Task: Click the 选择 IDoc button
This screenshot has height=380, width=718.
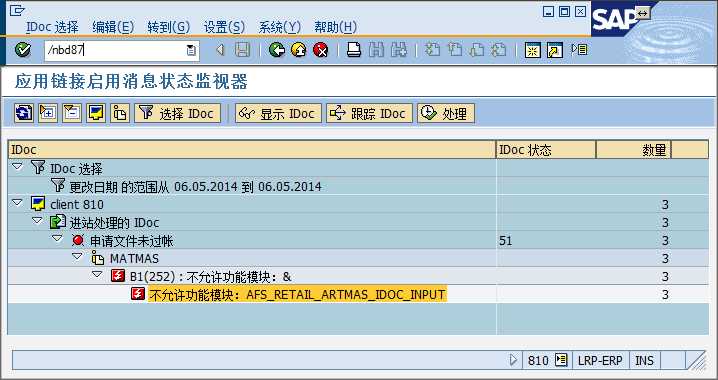Action: click(x=178, y=113)
